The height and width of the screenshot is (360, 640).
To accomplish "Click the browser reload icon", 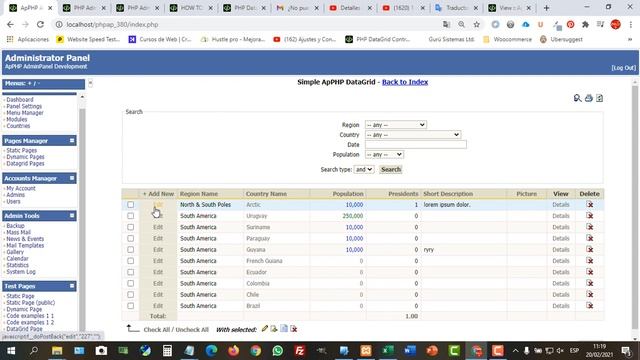I will pyautogui.click(x=40, y=24).
